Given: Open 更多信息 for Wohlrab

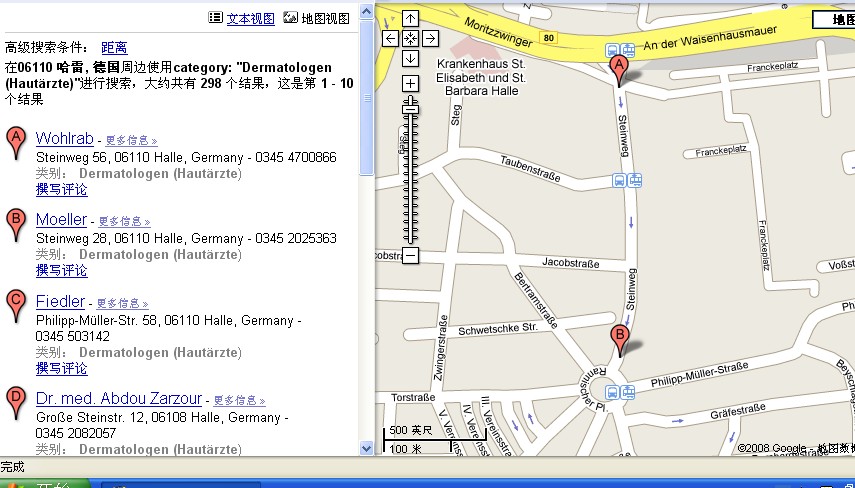Looking at the screenshot, I should (x=131, y=141).
